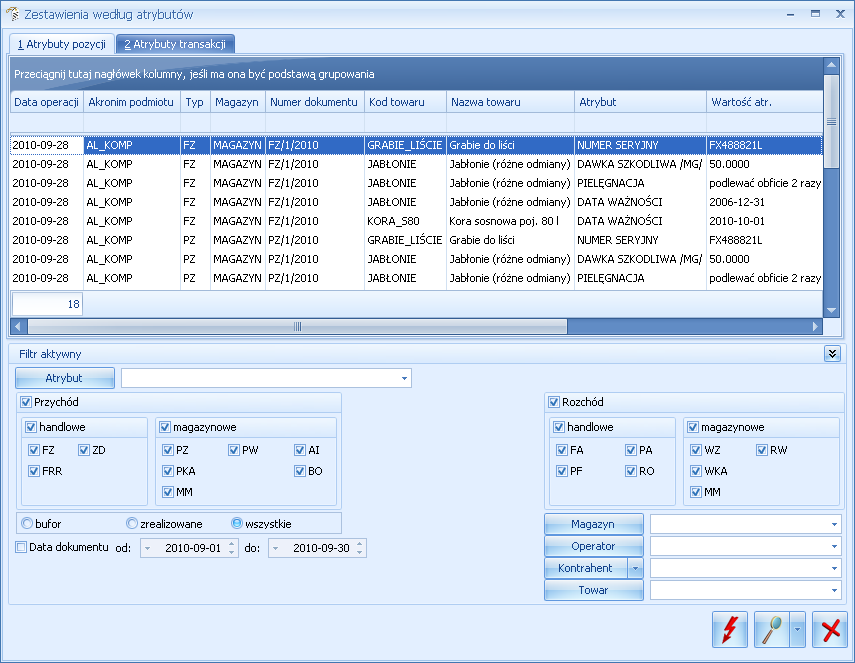Uncheck the ZD document type

84,450
